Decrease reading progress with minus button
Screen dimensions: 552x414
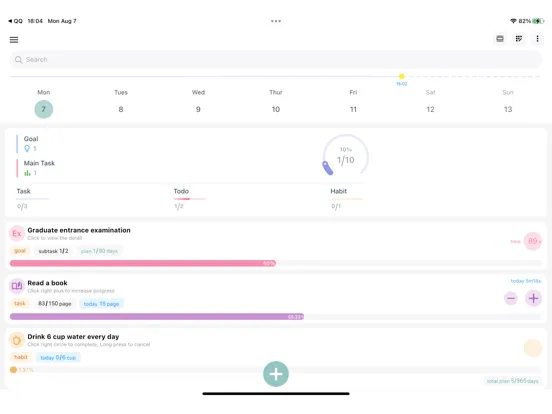pyautogui.click(x=511, y=299)
